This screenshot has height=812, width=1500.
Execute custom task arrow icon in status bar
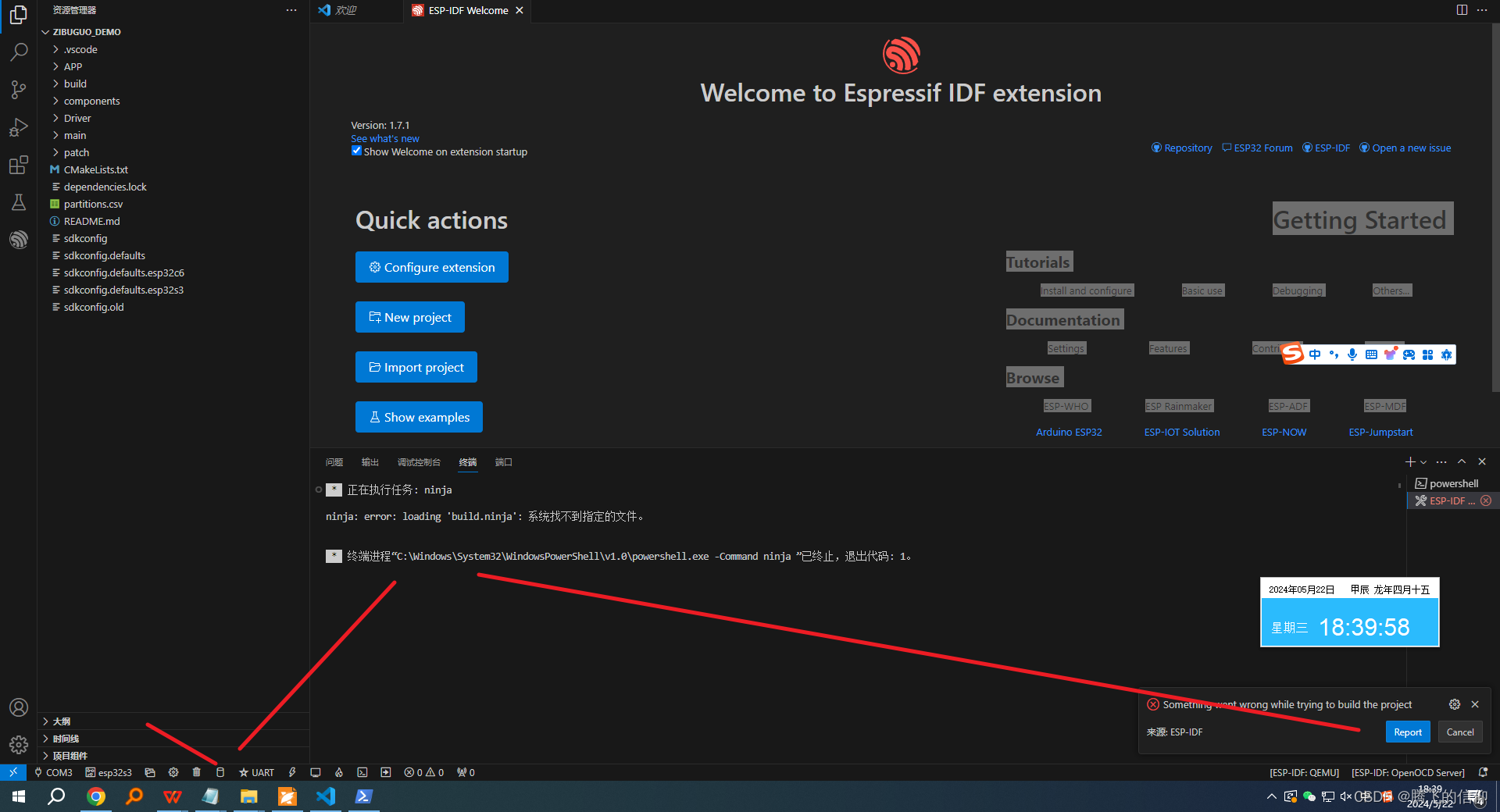tap(386, 772)
